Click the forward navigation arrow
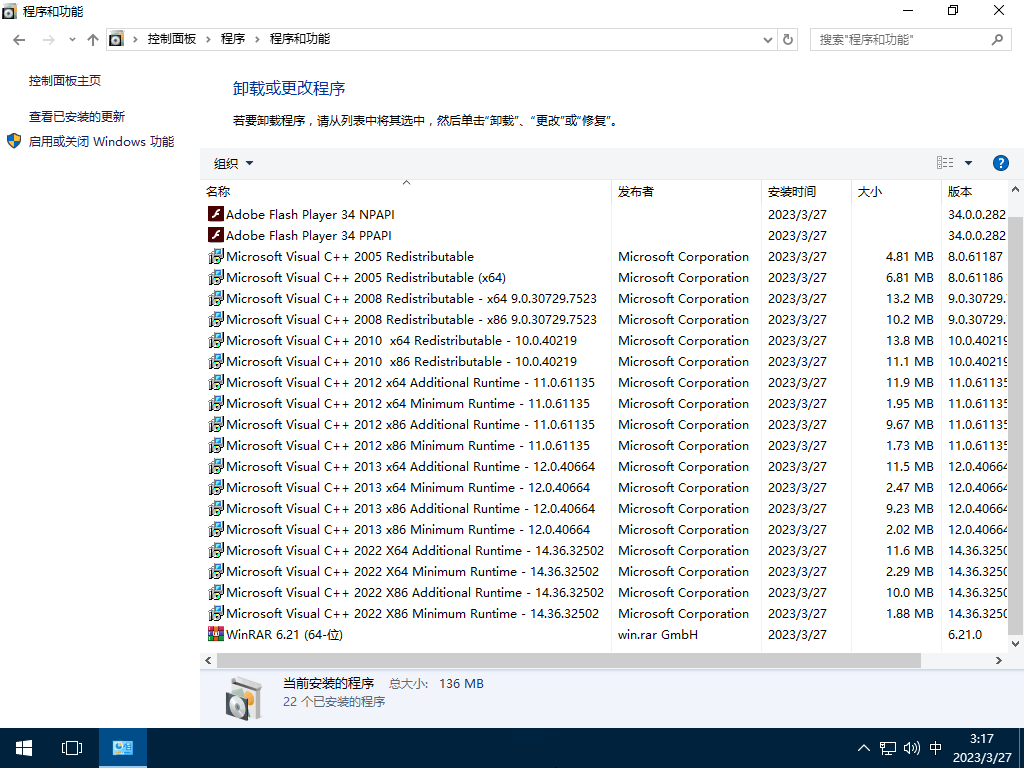The image size is (1024, 768). [48, 40]
